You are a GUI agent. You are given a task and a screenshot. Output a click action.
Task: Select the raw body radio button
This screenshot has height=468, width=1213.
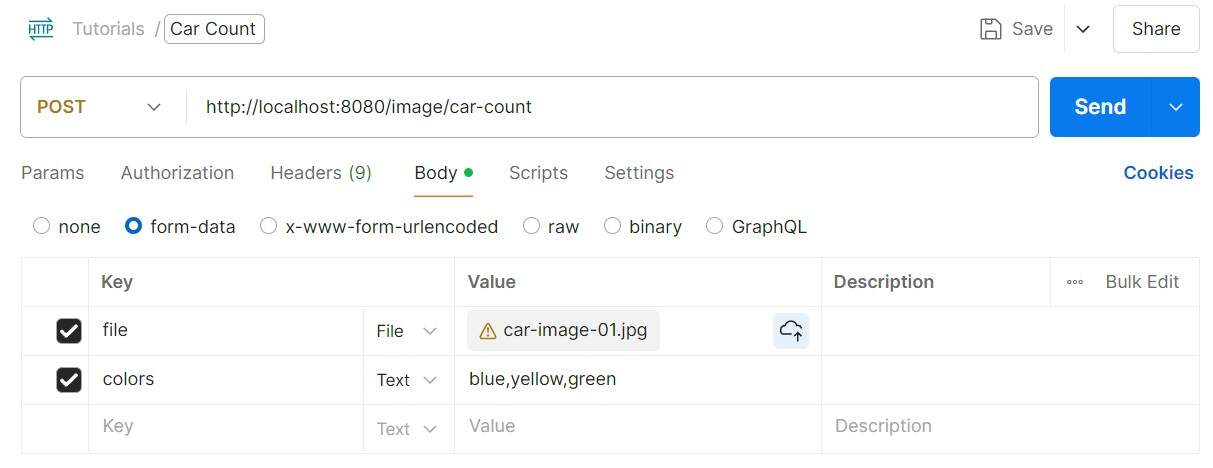[532, 226]
